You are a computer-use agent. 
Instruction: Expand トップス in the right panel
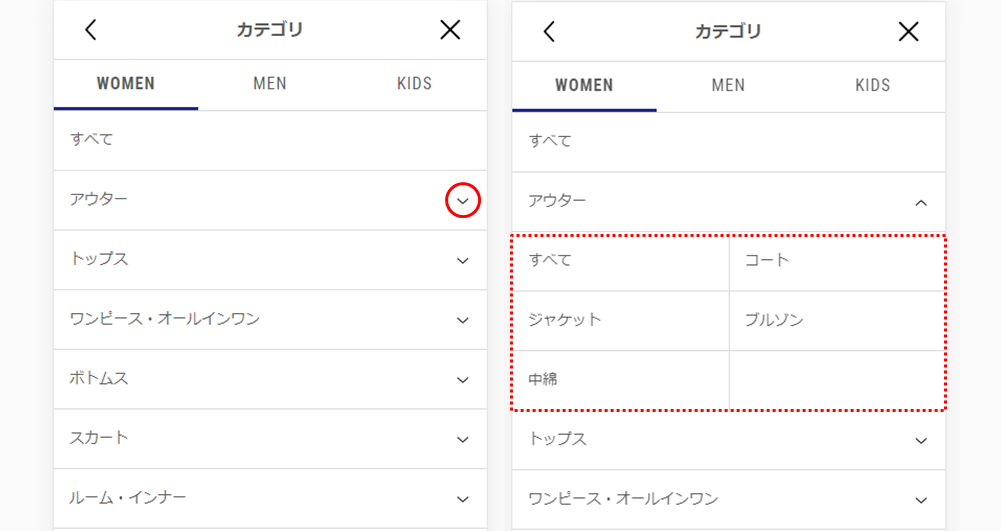[921, 441]
